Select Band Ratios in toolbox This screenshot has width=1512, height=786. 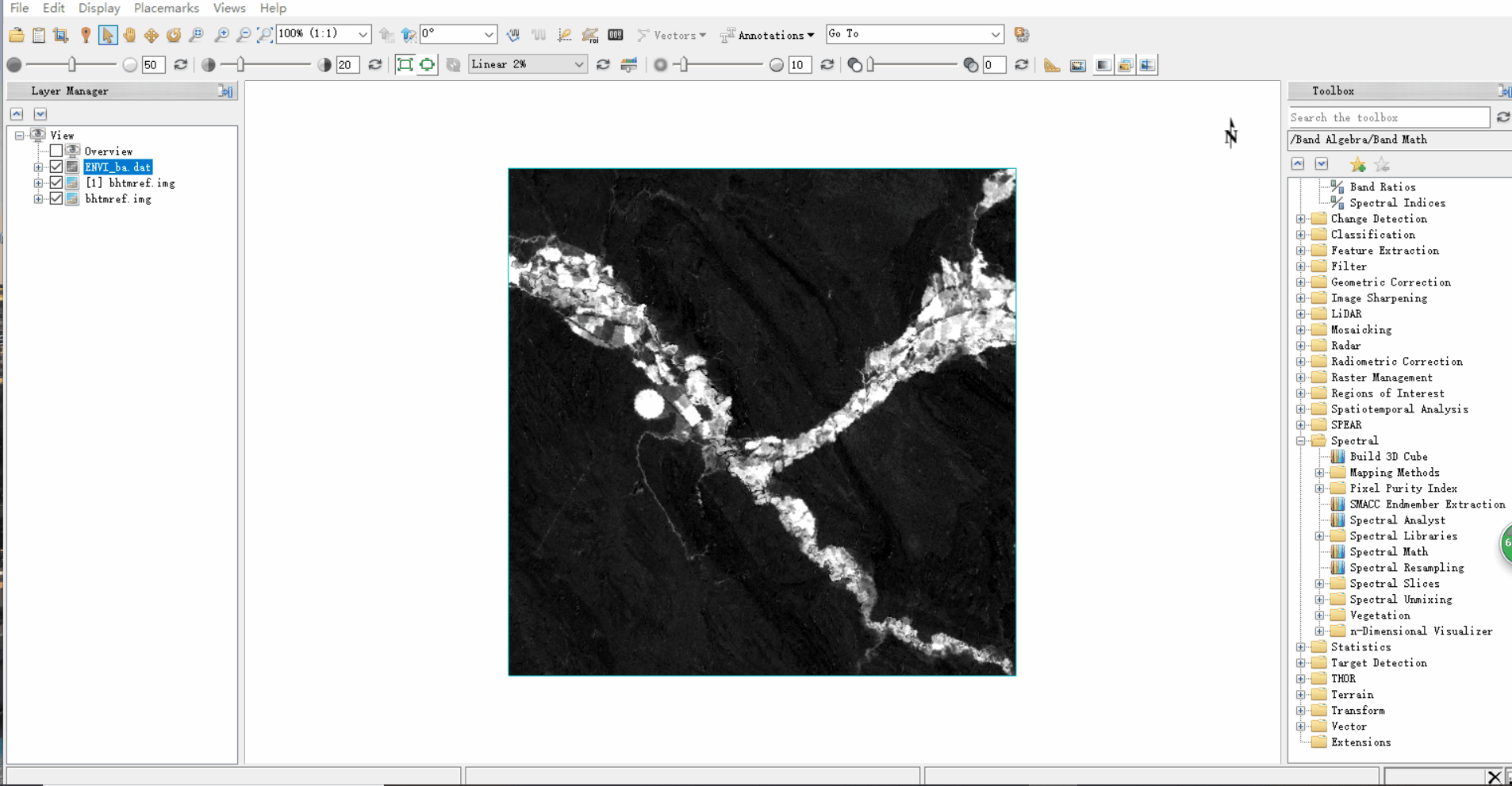click(x=1383, y=187)
